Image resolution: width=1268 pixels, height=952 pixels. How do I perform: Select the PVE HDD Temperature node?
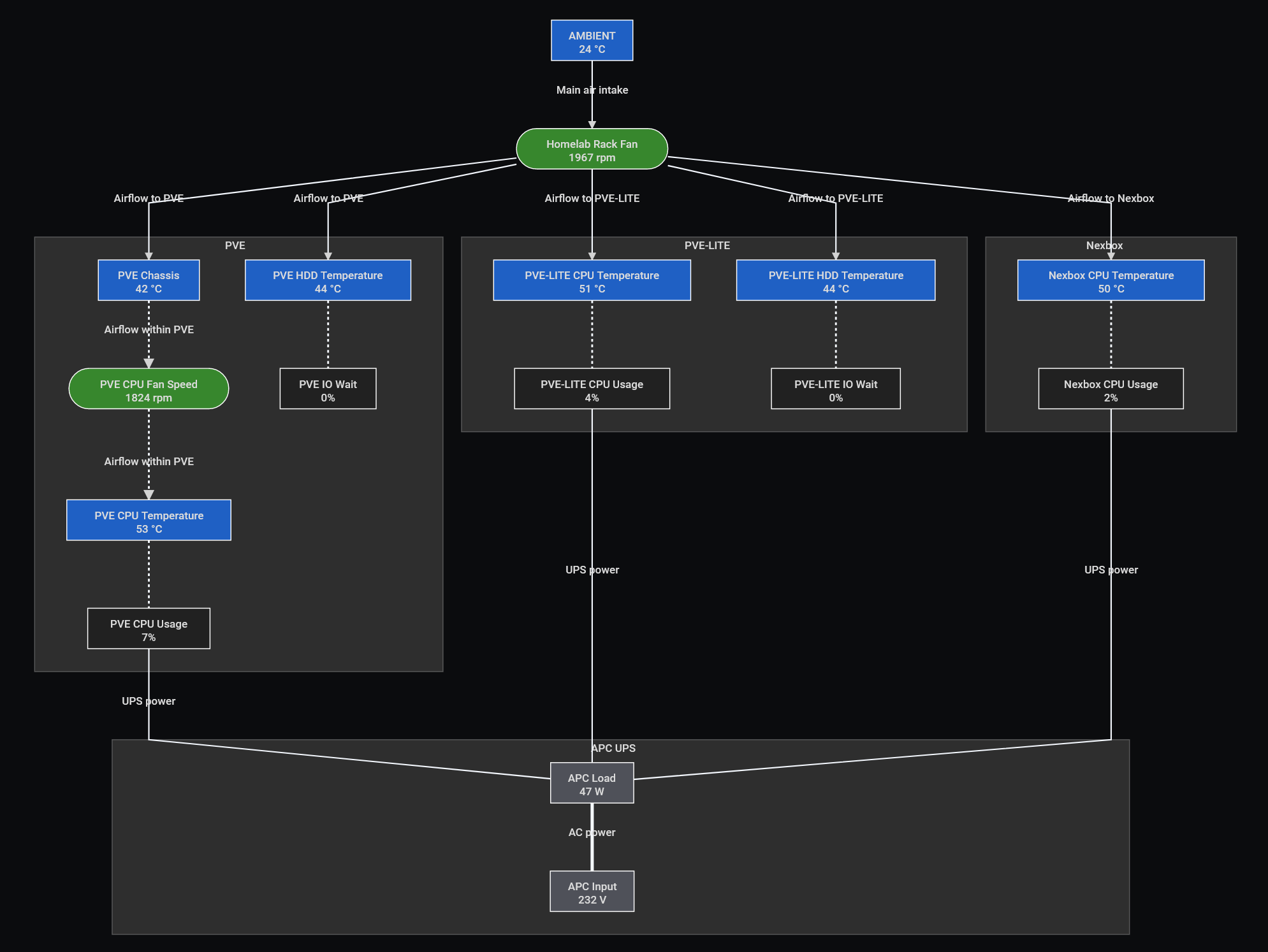(x=328, y=280)
